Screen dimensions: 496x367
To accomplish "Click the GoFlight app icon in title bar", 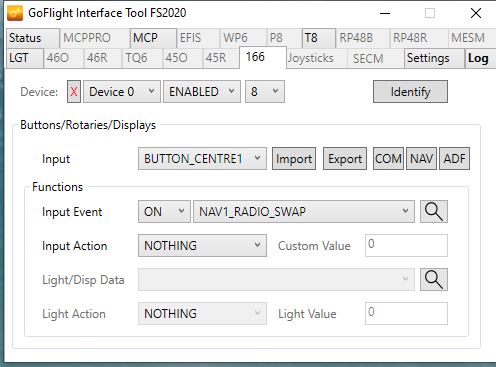I will click(15, 13).
